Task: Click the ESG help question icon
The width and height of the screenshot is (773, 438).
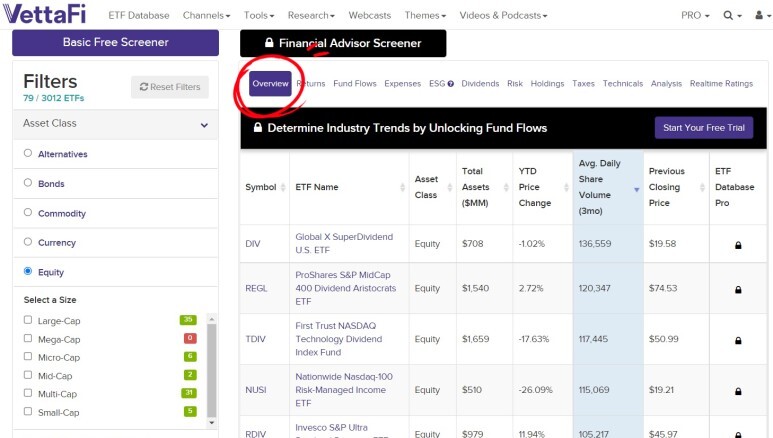Action: click(451, 84)
